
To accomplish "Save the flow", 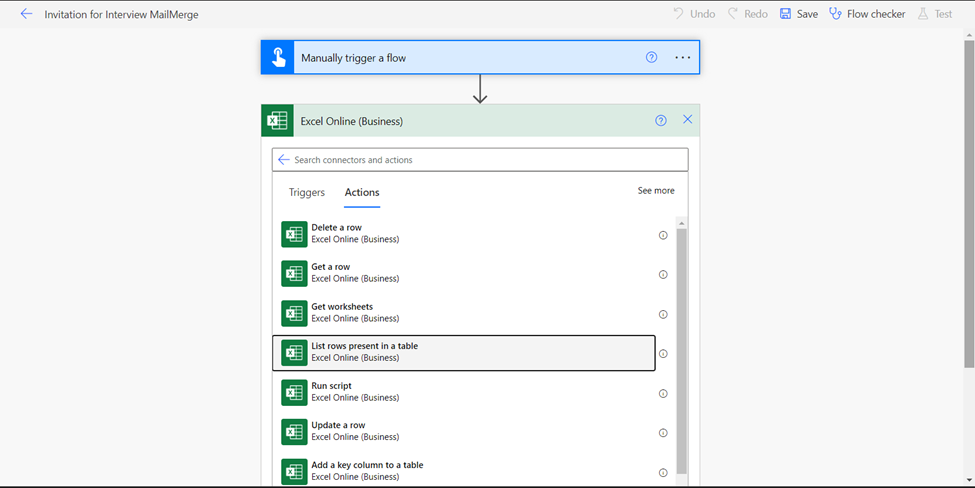I will pyautogui.click(x=799, y=14).
